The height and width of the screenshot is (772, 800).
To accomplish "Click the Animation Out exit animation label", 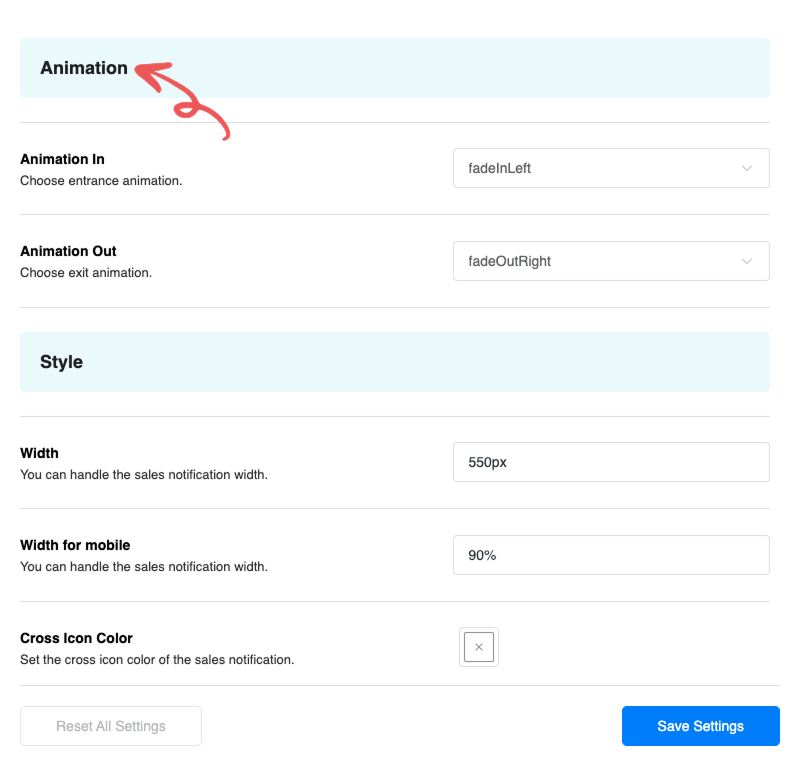I will point(68,251).
